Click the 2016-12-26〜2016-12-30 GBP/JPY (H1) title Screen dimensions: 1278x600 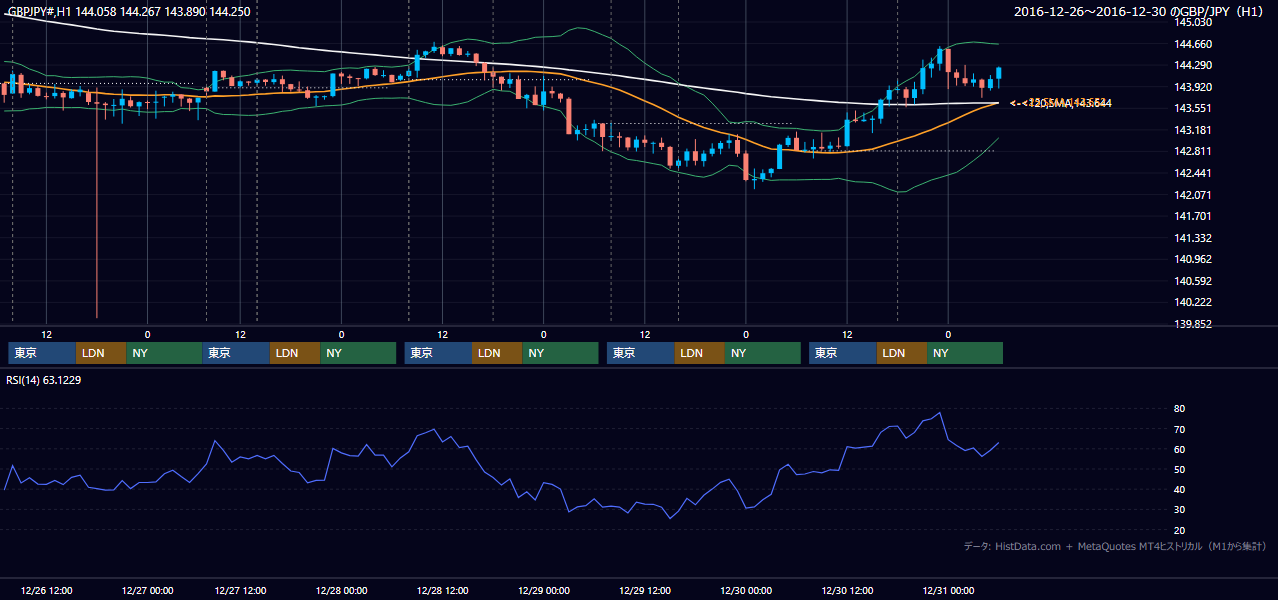[x=1140, y=12]
